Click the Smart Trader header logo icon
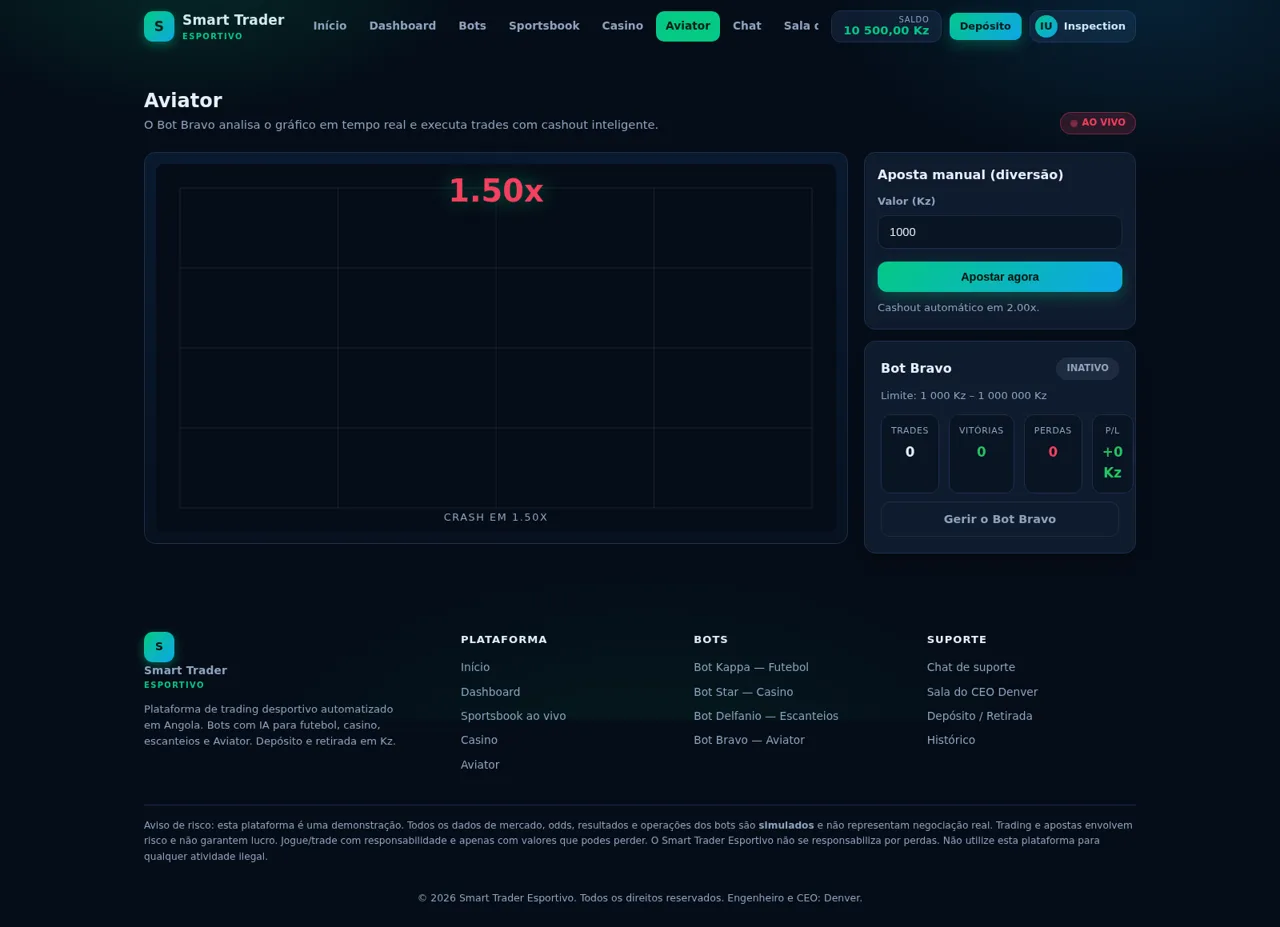 point(159,26)
